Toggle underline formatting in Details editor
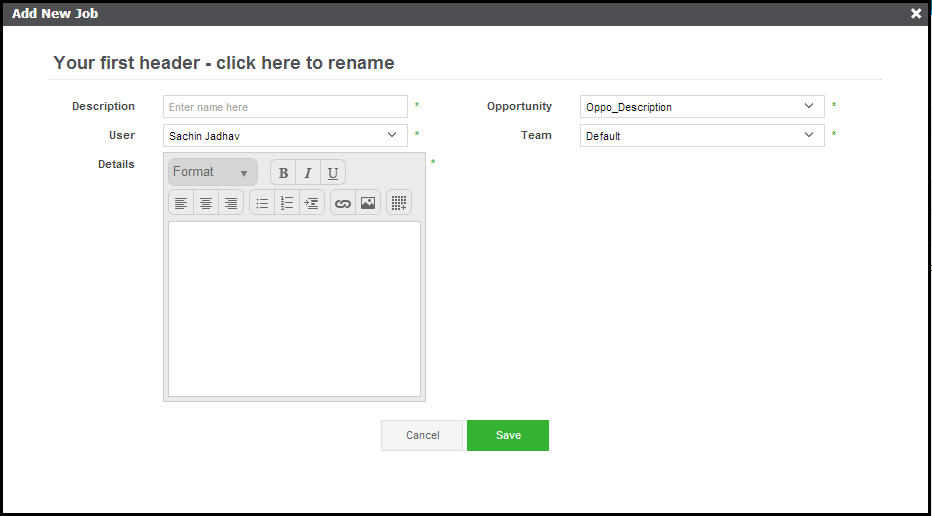The image size is (932, 516). coord(333,173)
